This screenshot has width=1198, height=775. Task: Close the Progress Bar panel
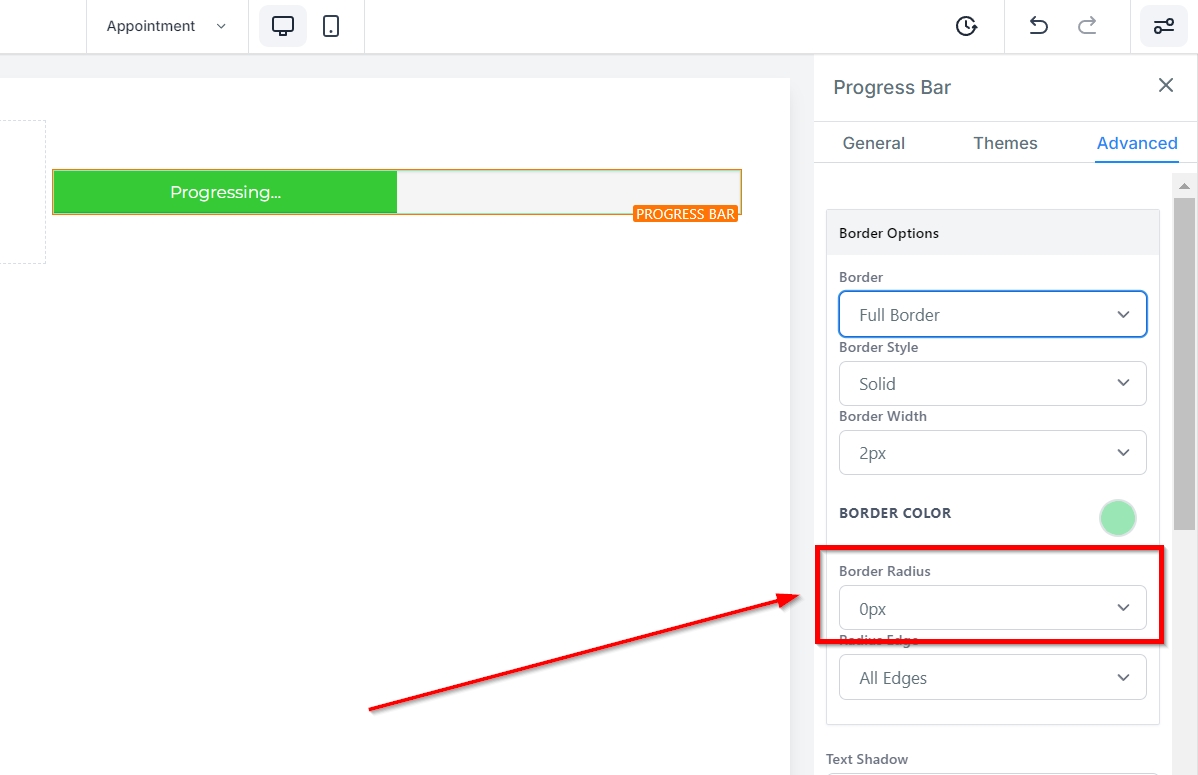tap(1165, 86)
